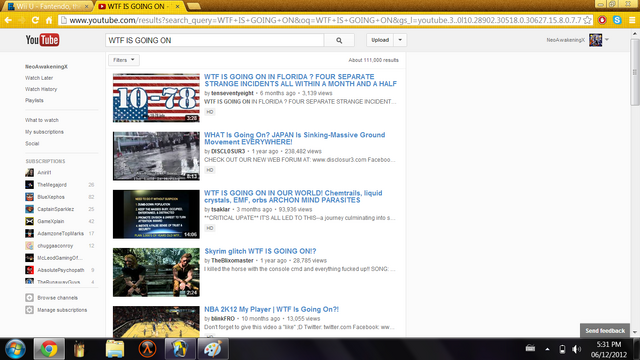This screenshot has width=640, height=360.
Task: Click the YouTube logo
Action: coord(42,40)
